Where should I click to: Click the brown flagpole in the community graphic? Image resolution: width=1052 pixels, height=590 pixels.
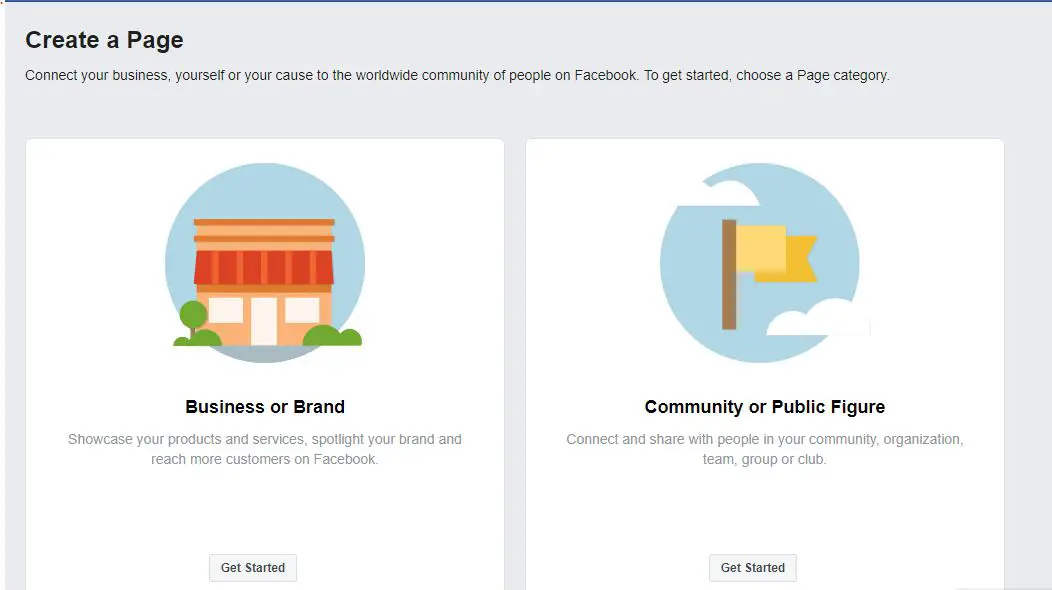[x=729, y=275]
